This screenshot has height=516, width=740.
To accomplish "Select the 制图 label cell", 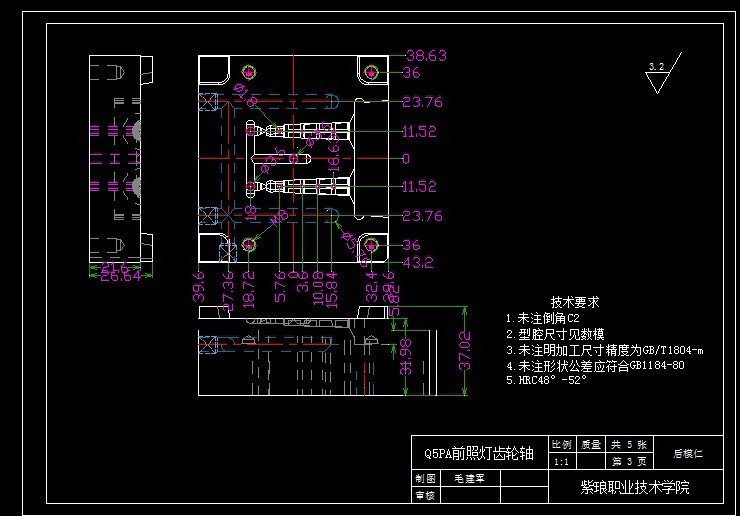I will coord(426,479).
